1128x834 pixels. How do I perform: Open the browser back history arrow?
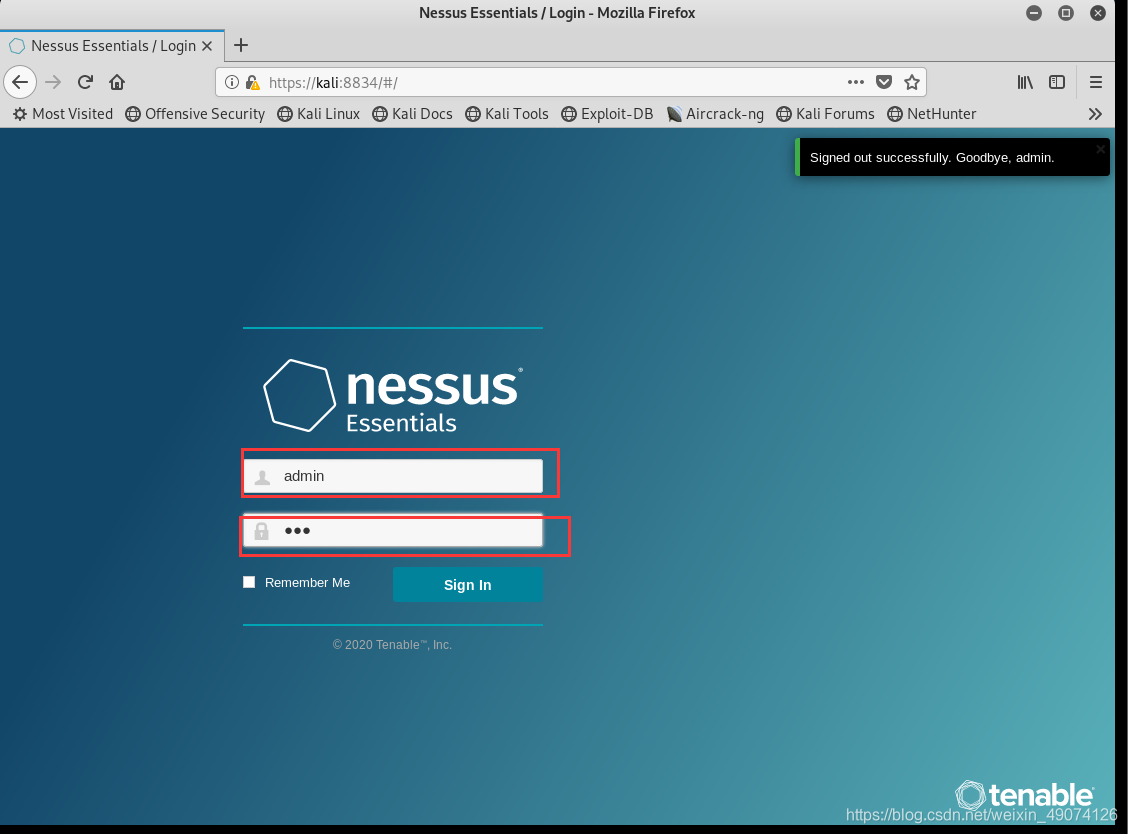[x=20, y=82]
